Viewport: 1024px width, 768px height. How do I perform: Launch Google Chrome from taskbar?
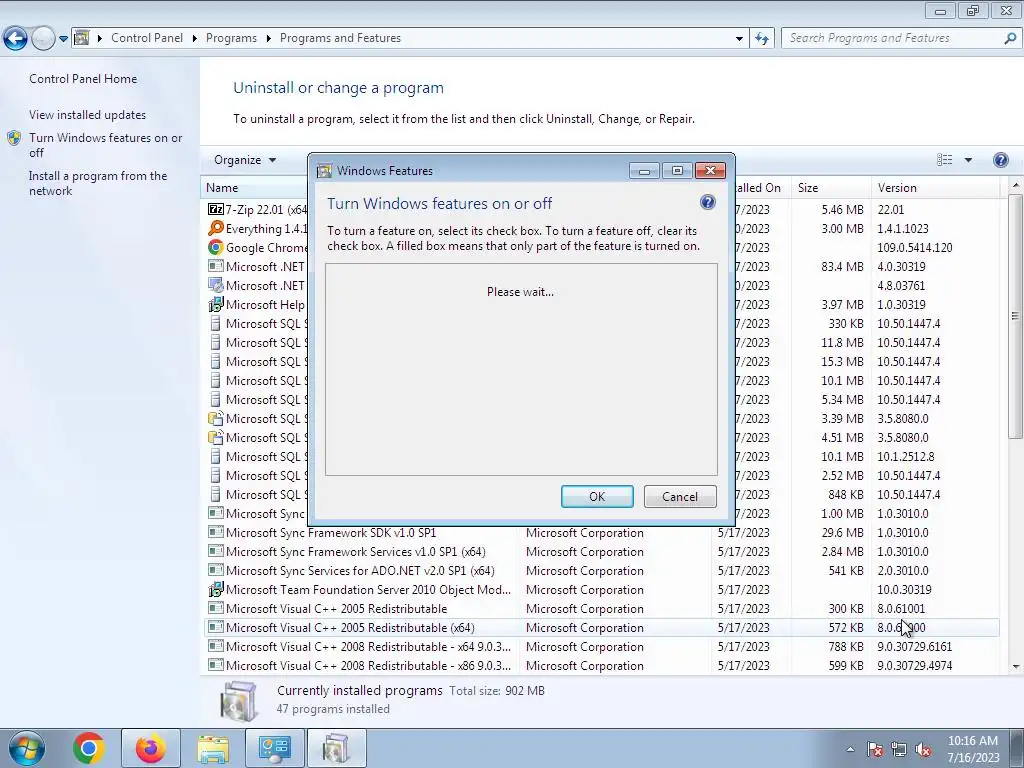(x=89, y=748)
